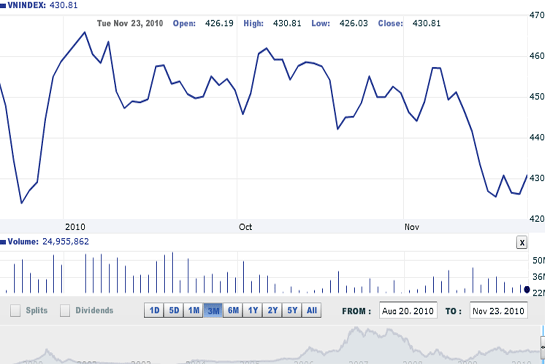This screenshot has height=364, width=550.
Task: Click the TO date field Nov 23, 2010
Action: tap(498, 311)
